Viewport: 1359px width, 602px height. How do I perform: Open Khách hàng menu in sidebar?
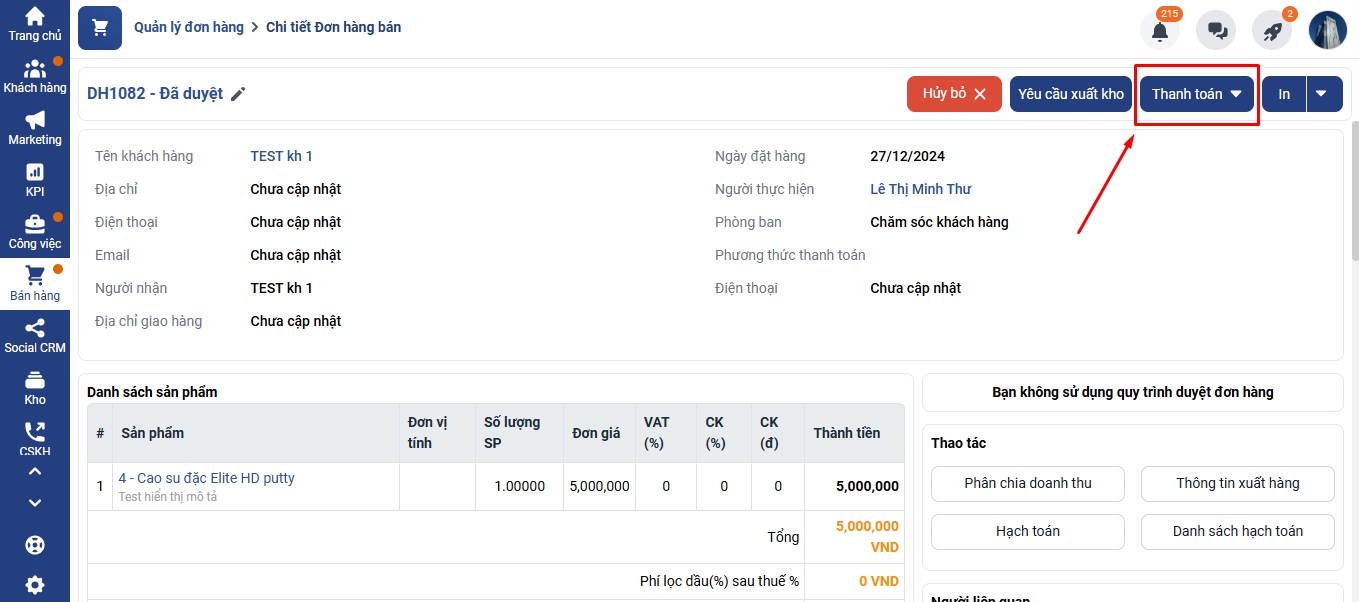coord(35,77)
